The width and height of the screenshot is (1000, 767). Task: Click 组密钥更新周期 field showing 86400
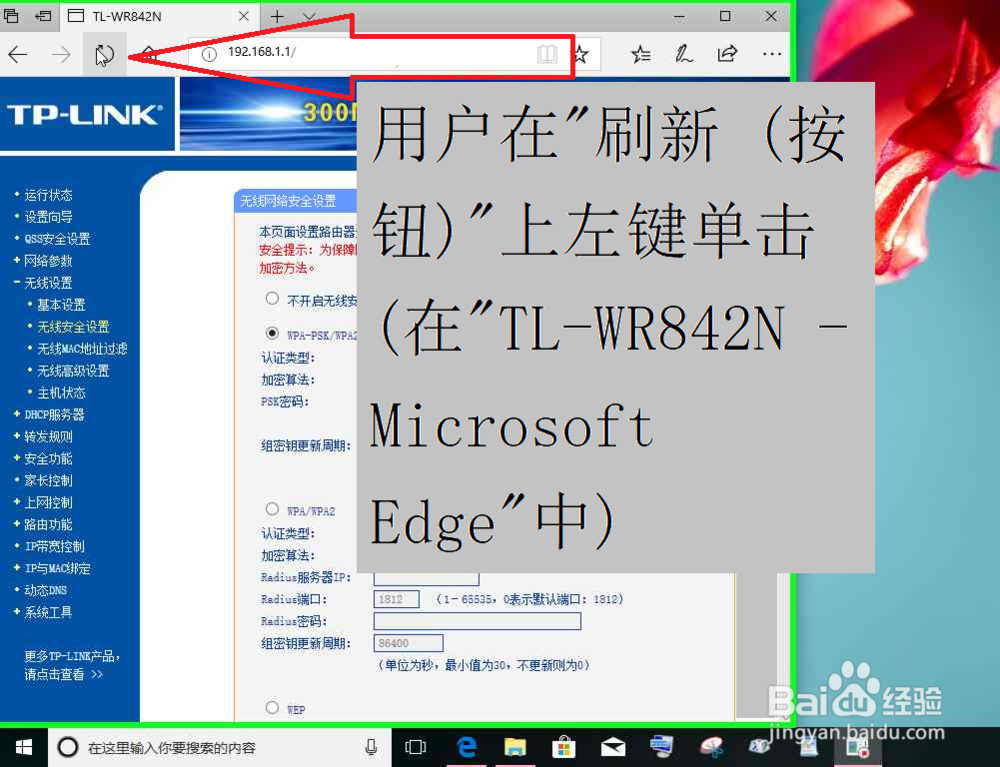(x=408, y=643)
